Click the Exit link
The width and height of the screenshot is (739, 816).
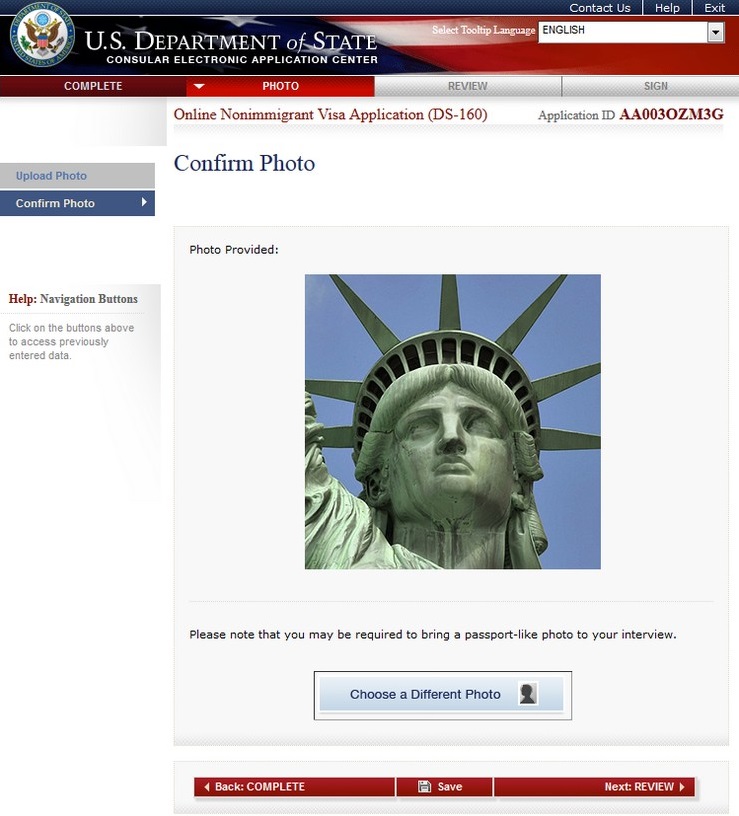[715, 8]
